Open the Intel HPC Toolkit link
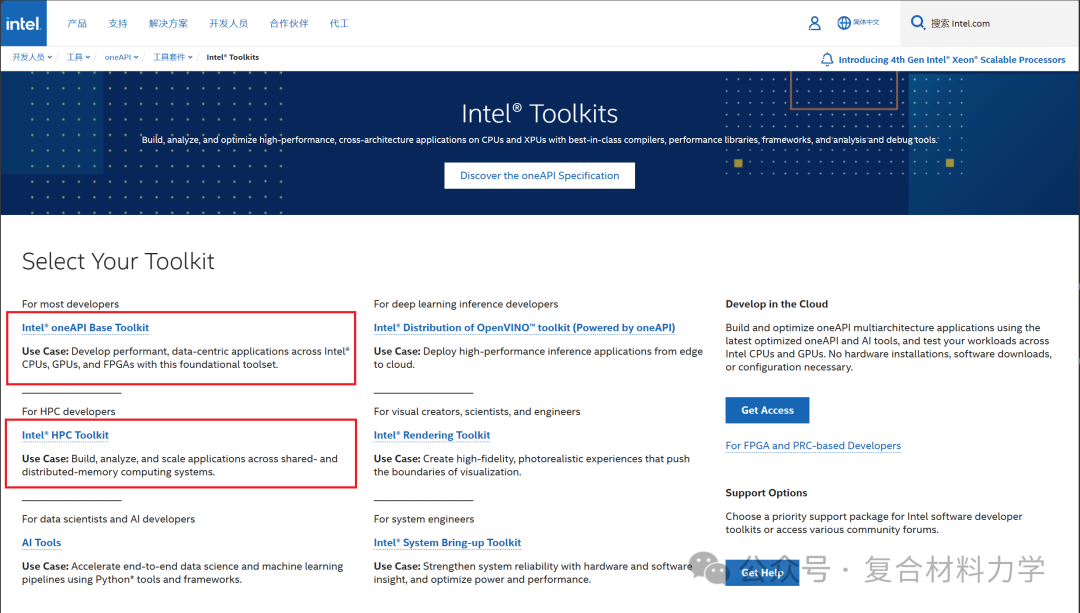Viewport: 1080px width, 613px height. coord(65,435)
